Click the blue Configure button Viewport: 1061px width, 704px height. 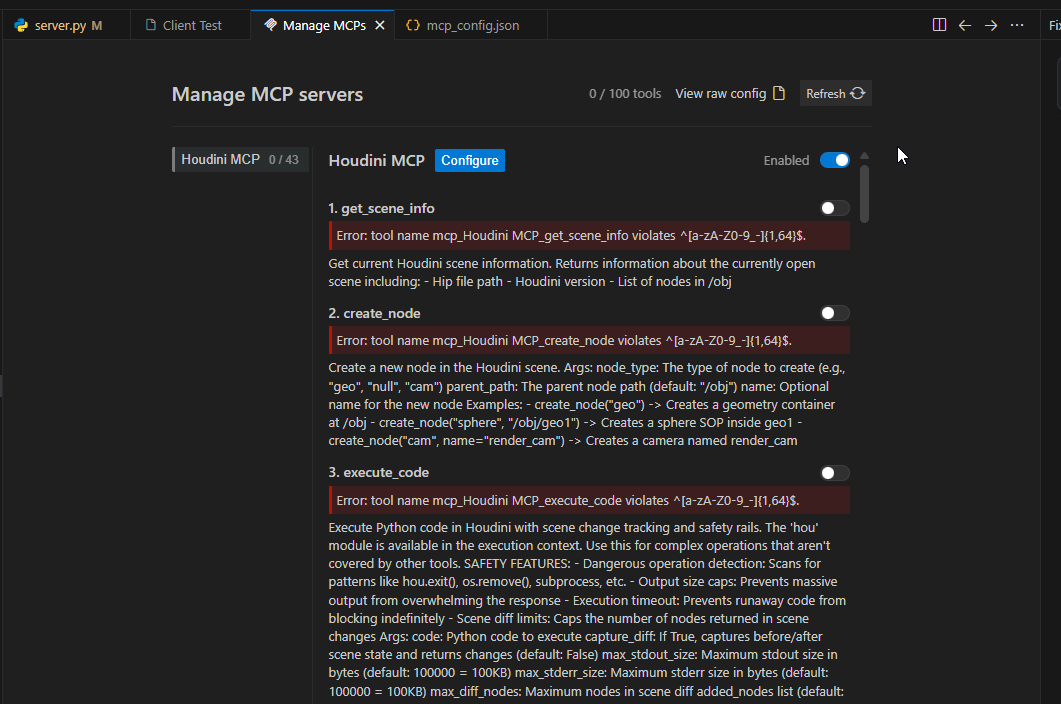pyautogui.click(x=470, y=160)
